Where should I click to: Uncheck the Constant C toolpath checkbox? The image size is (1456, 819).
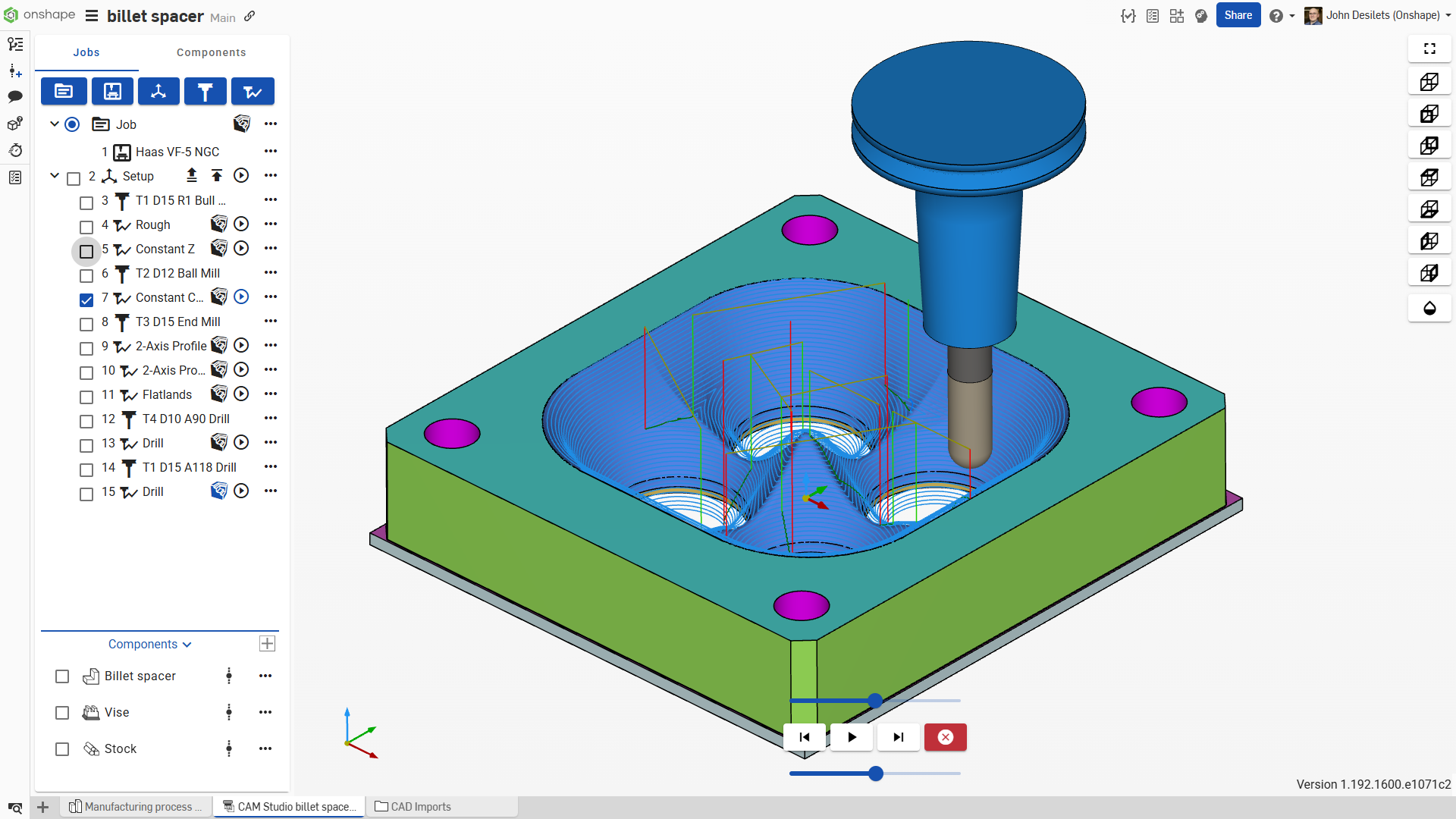point(86,300)
